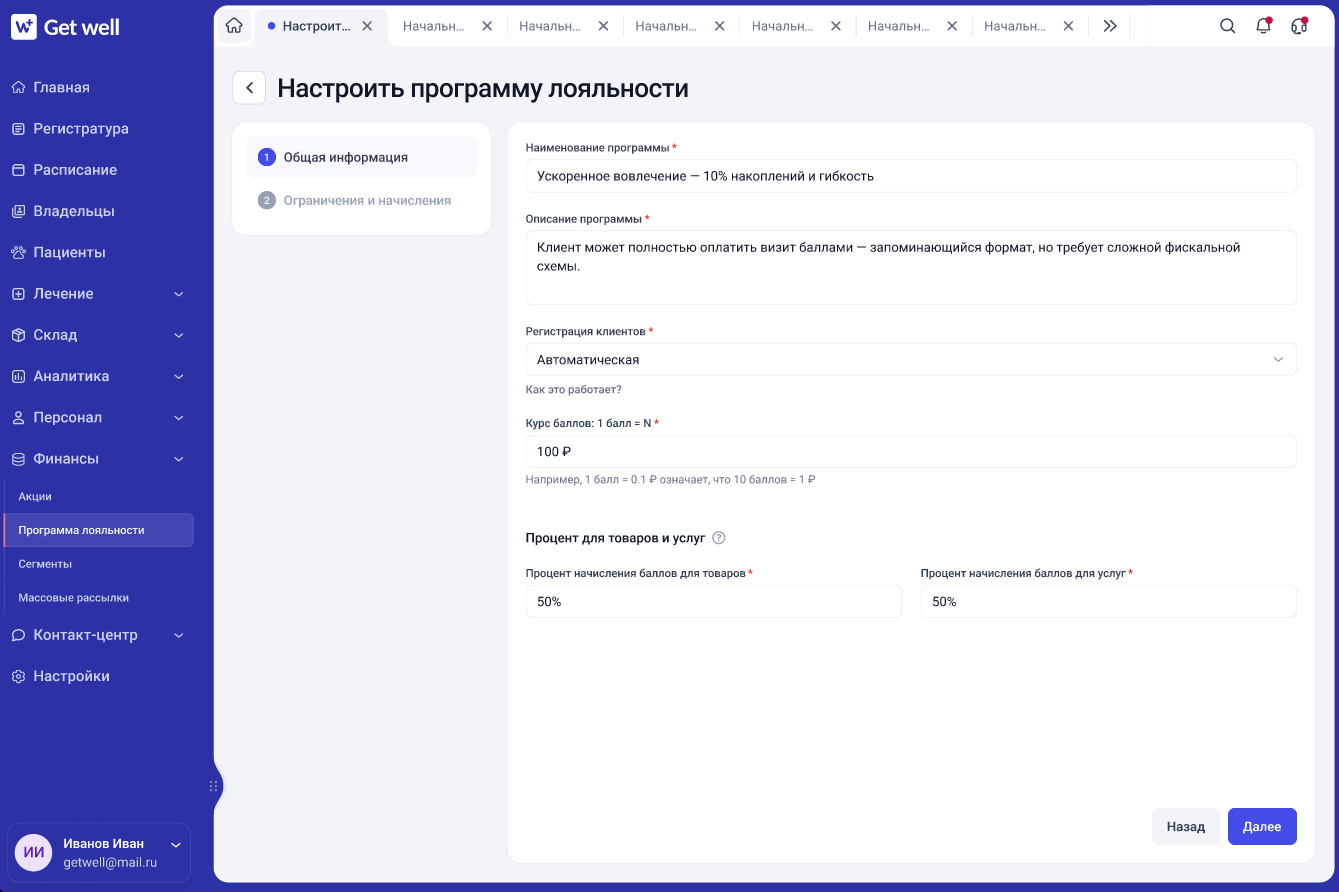Open the notifications bell
Screen dimensions: 1339x892
point(1264,26)
